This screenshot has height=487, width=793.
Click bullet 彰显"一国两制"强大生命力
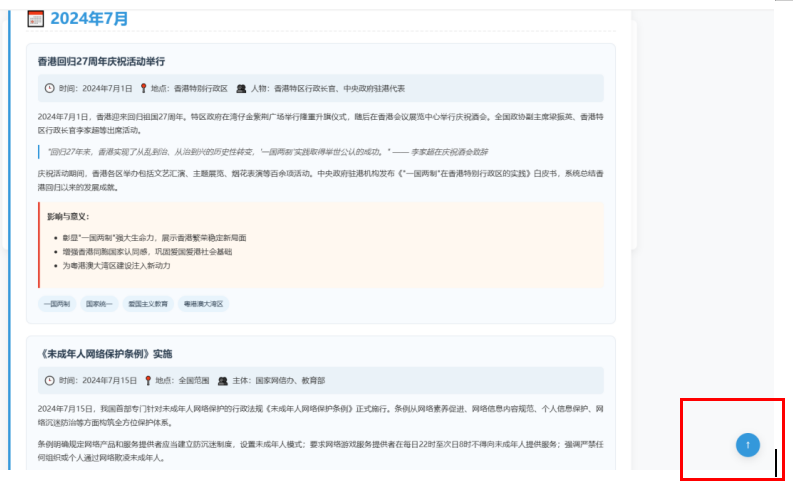click(154, 238)
